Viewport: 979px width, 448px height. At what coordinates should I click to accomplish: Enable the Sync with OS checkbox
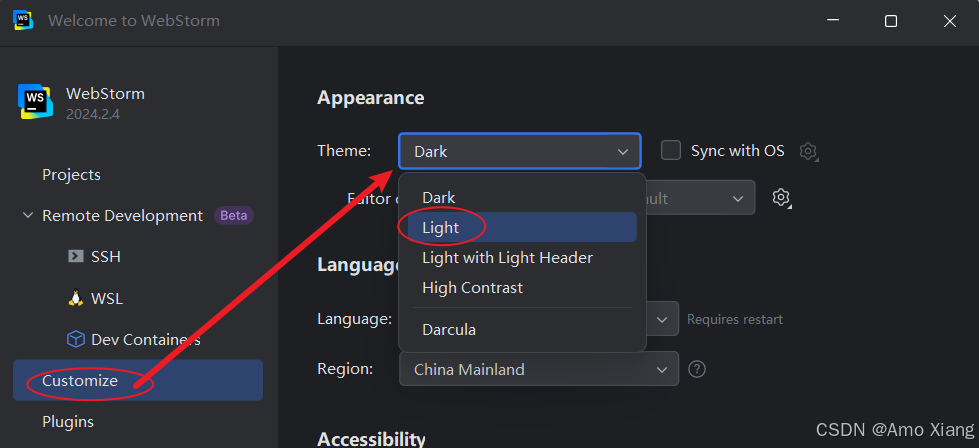click(671, 150)
